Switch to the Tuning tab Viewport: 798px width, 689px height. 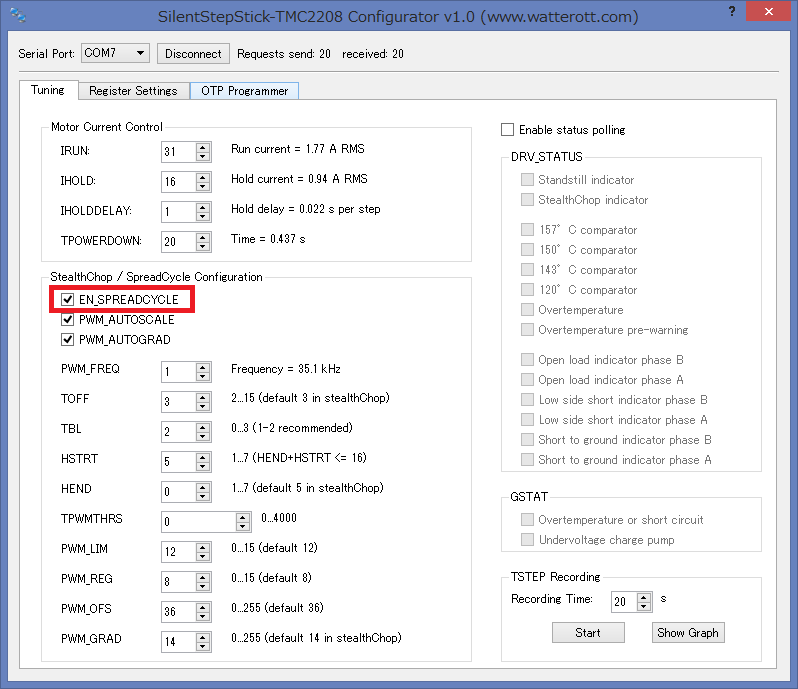pyautogui.click(x=48, y=90)
